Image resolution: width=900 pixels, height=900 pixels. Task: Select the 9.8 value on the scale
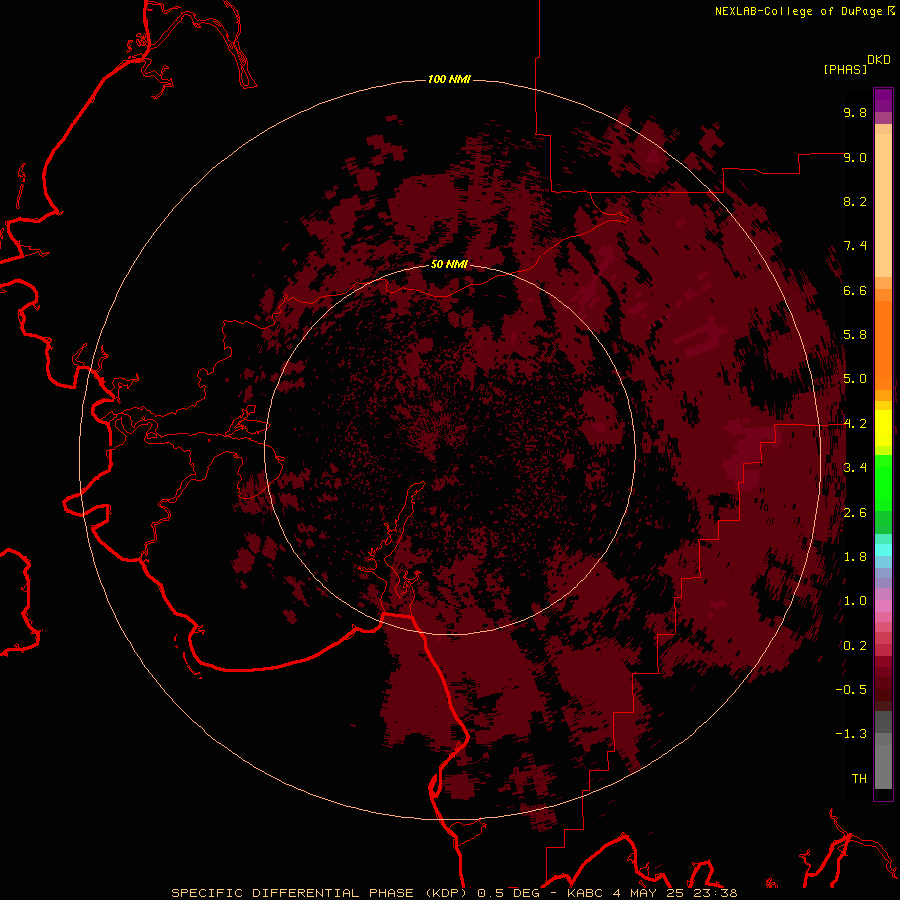855,112
